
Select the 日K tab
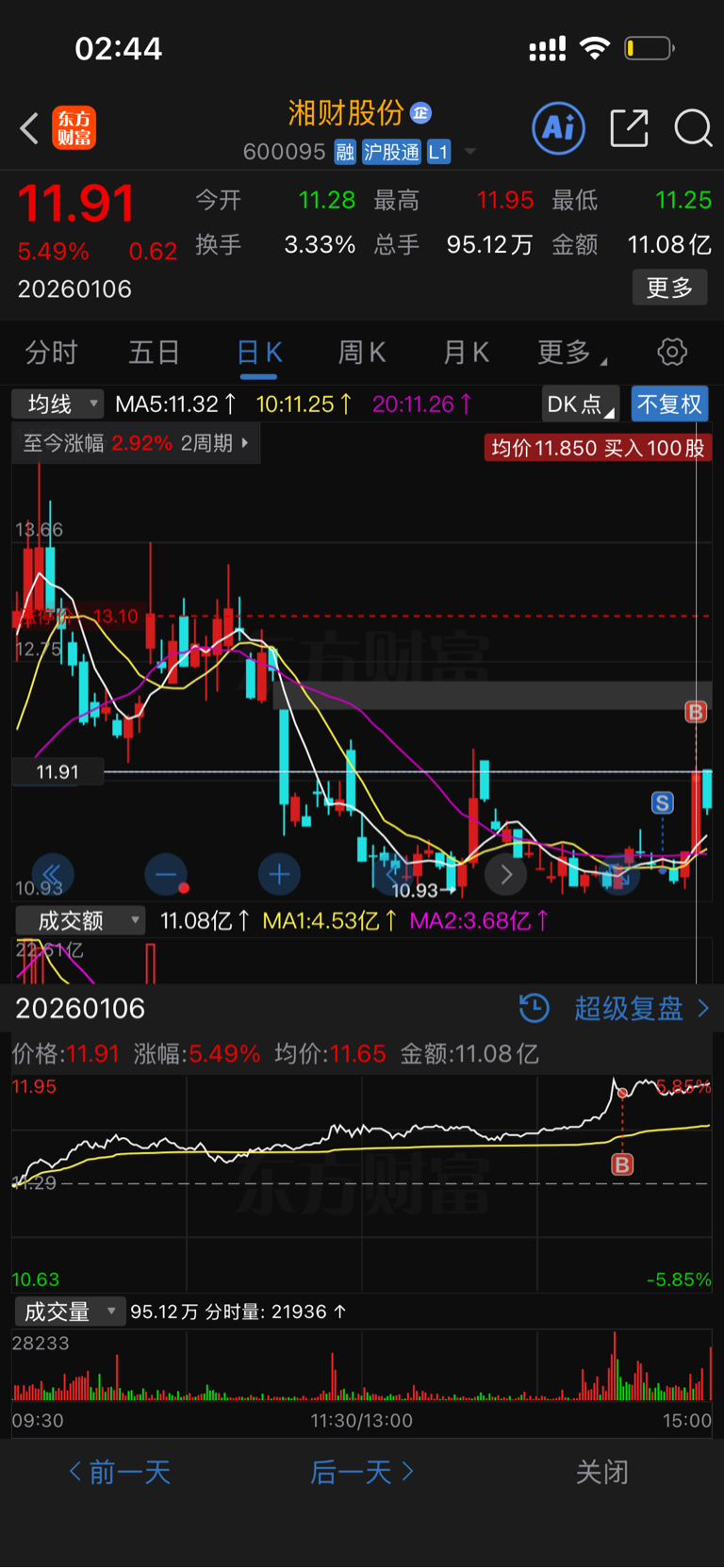click(259, 353)
